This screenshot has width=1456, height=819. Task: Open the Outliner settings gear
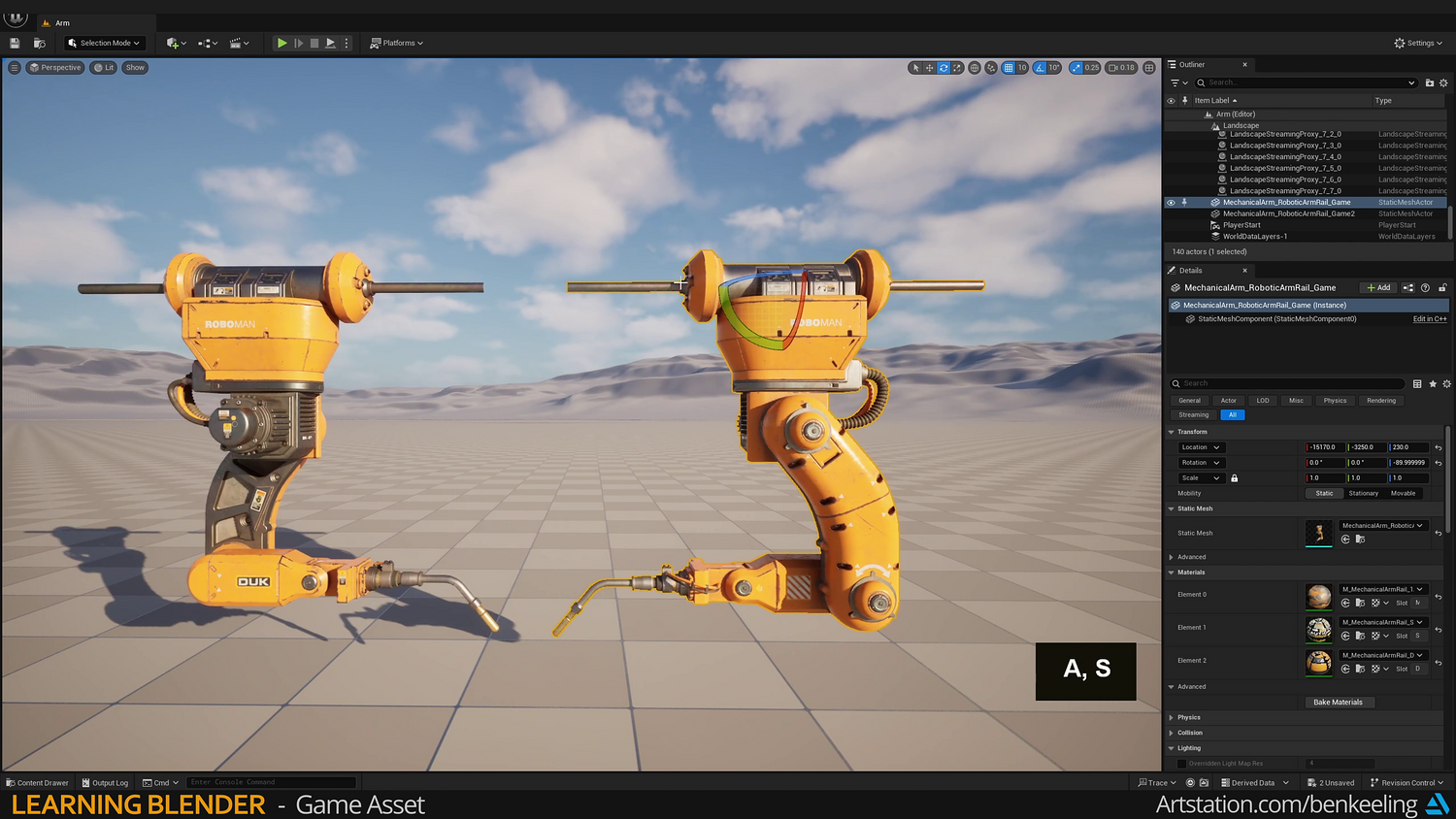[x=1443, y=82]
